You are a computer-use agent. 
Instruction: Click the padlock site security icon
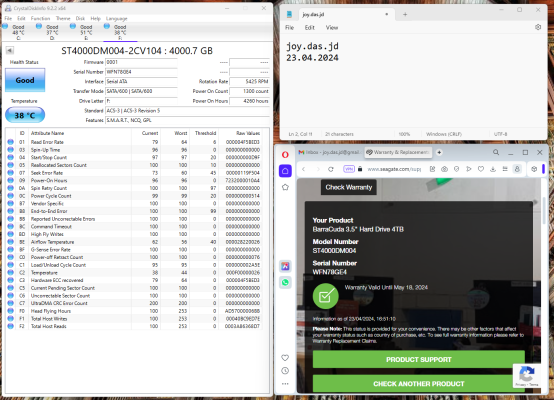tap(360, 169)
